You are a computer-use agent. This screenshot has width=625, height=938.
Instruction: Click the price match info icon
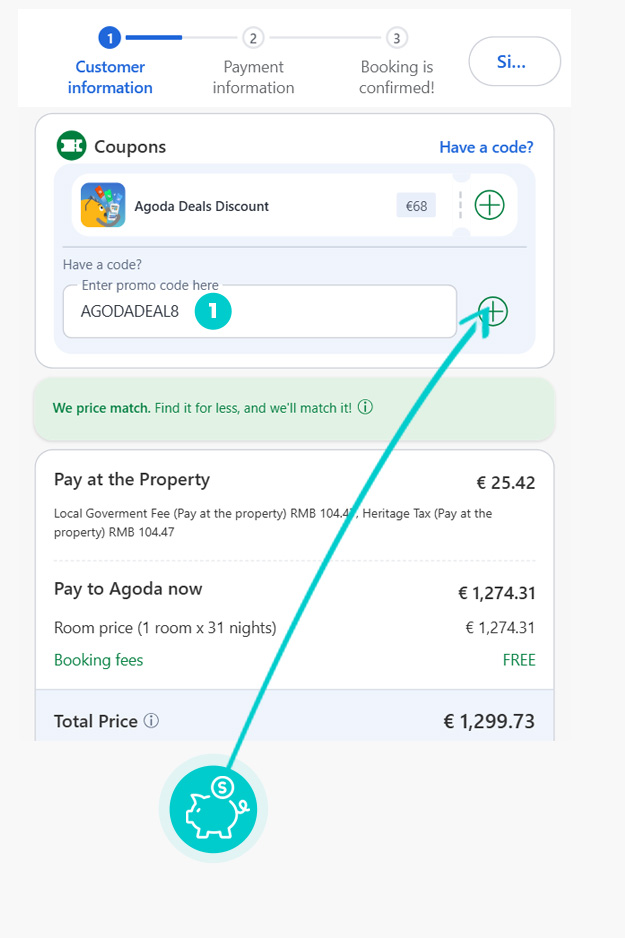366,408
